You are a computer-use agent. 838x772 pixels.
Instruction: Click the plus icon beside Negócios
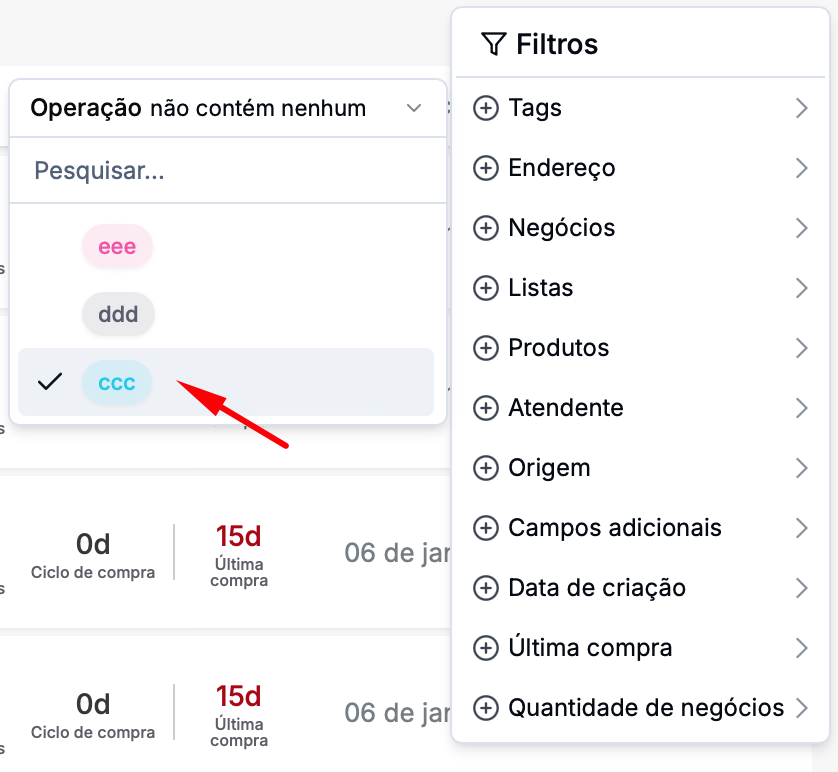click(x=485, y=228)
